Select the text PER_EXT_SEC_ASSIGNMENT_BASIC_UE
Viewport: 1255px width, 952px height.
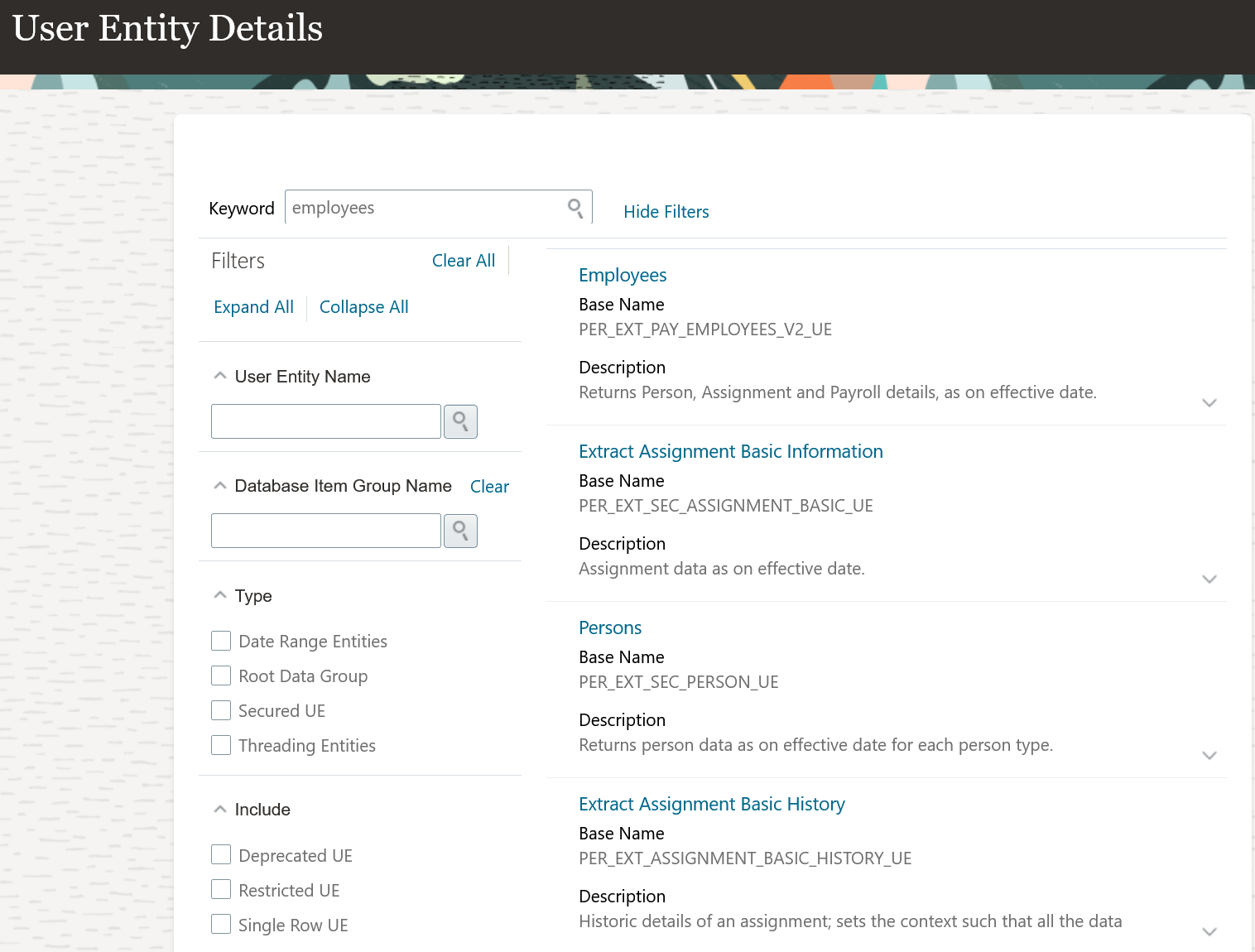pos(726,506)
